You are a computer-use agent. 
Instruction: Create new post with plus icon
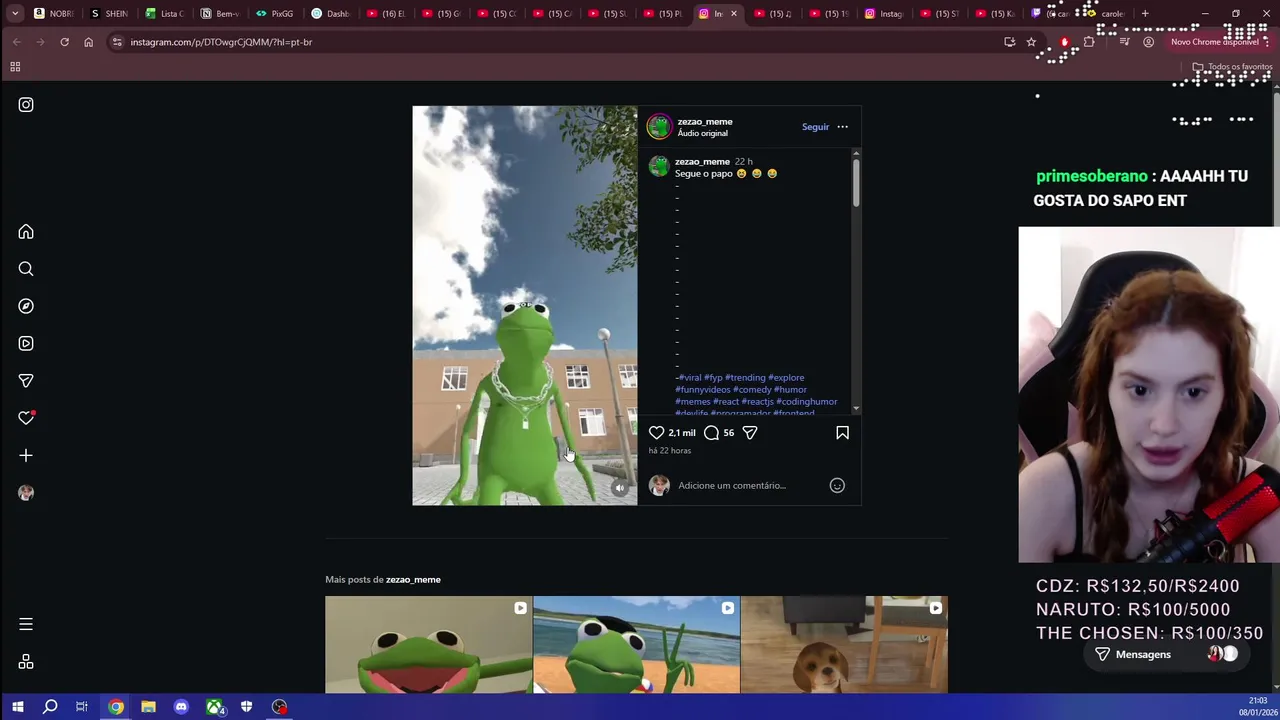click(x=26, y=455)
